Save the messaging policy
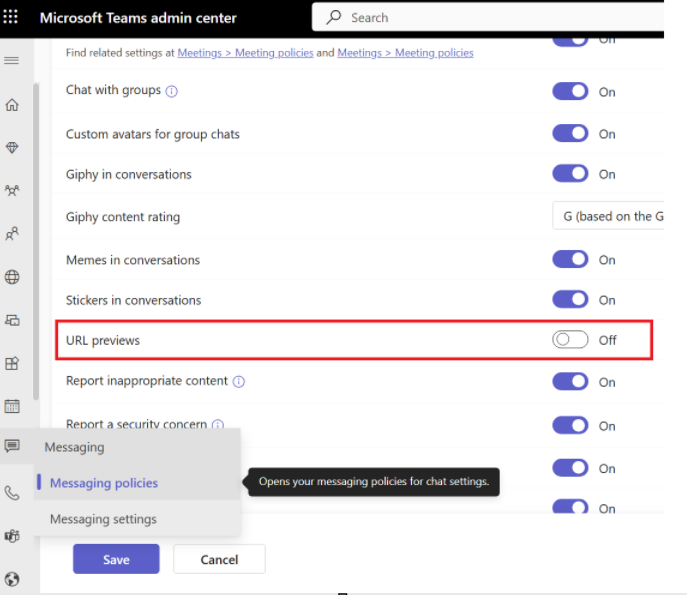The image size is (687, 595). (116, 559)
